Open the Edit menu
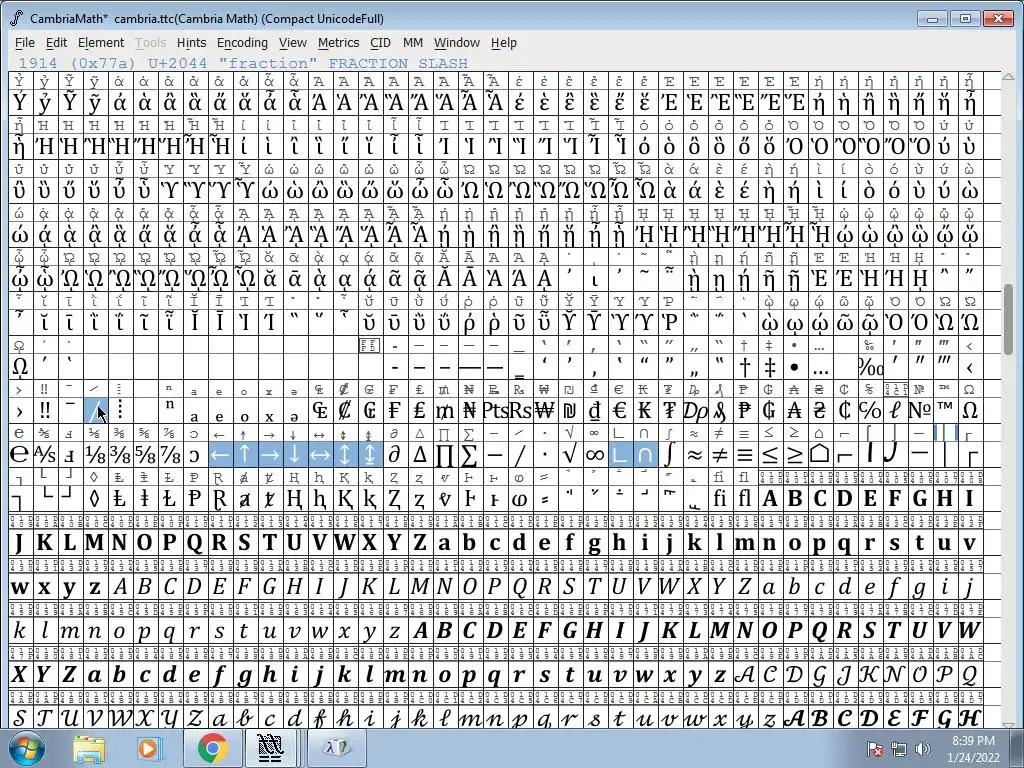This screenshot has height=768, width=1024. [x=56, y=42]
